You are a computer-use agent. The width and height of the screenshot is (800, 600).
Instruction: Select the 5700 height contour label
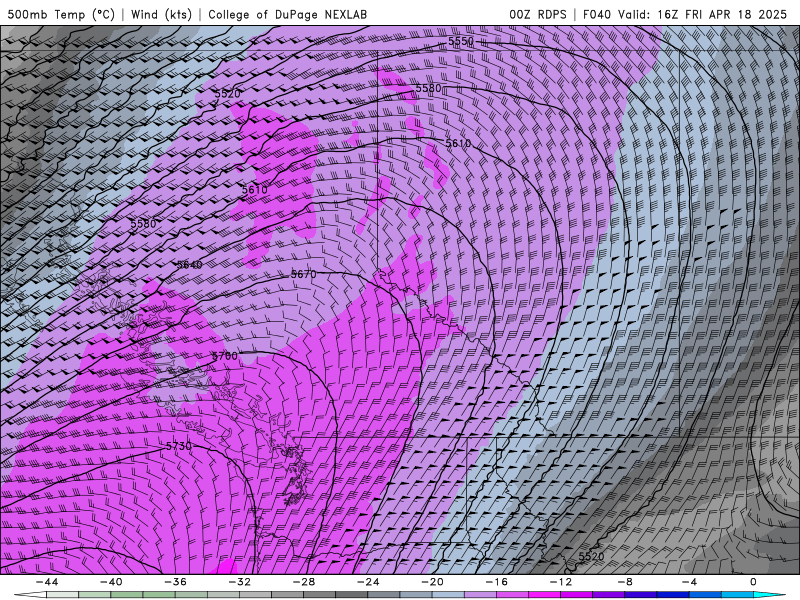(x=225, y=356)
